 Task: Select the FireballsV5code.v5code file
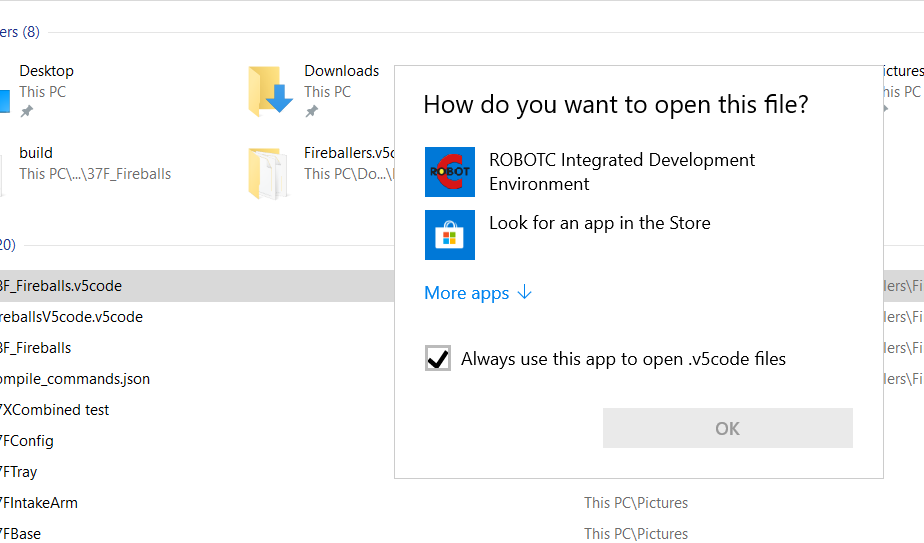(x=71, y=317)
